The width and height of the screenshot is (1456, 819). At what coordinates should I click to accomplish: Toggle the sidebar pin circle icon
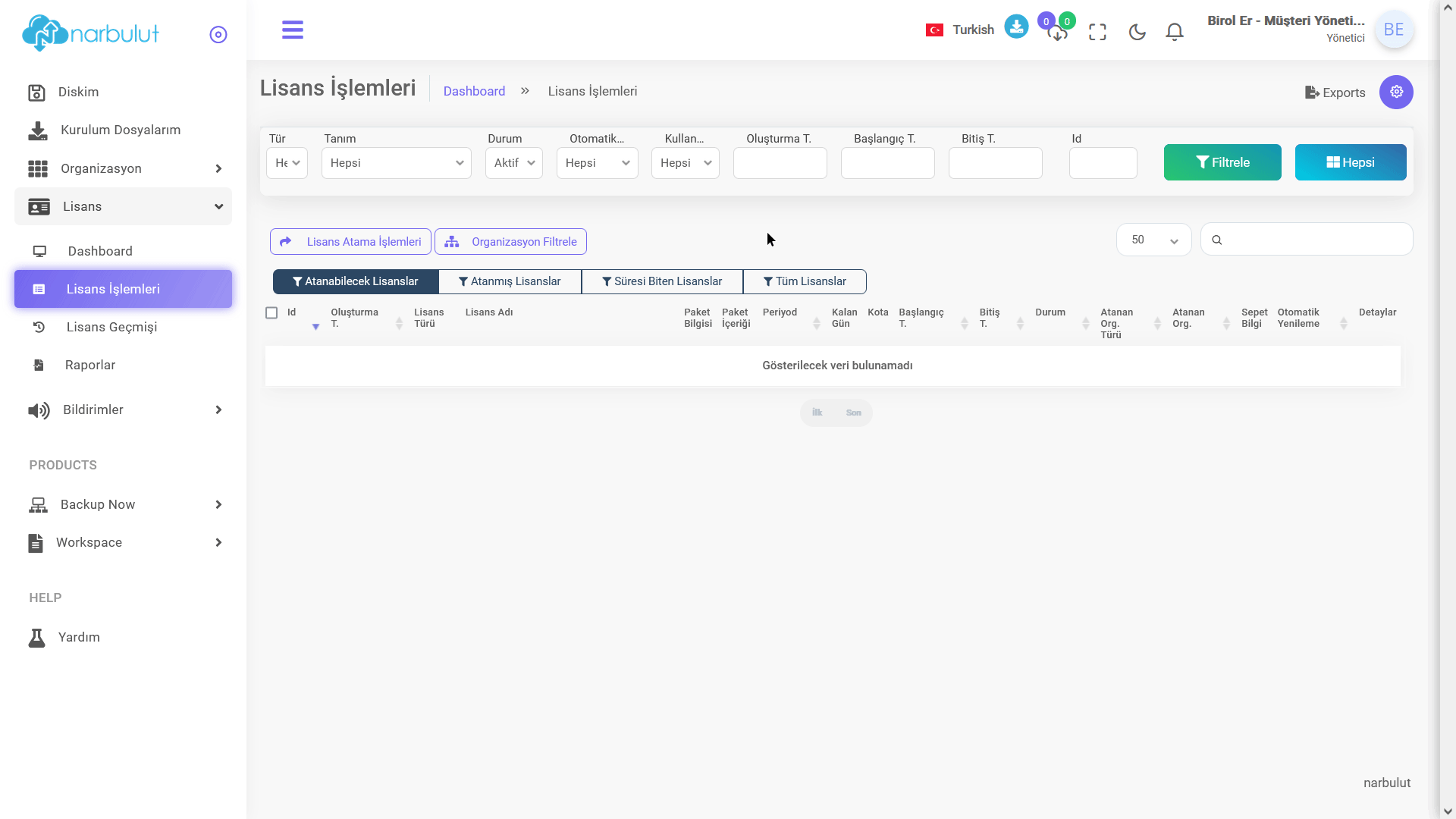(x=218, y=35)
